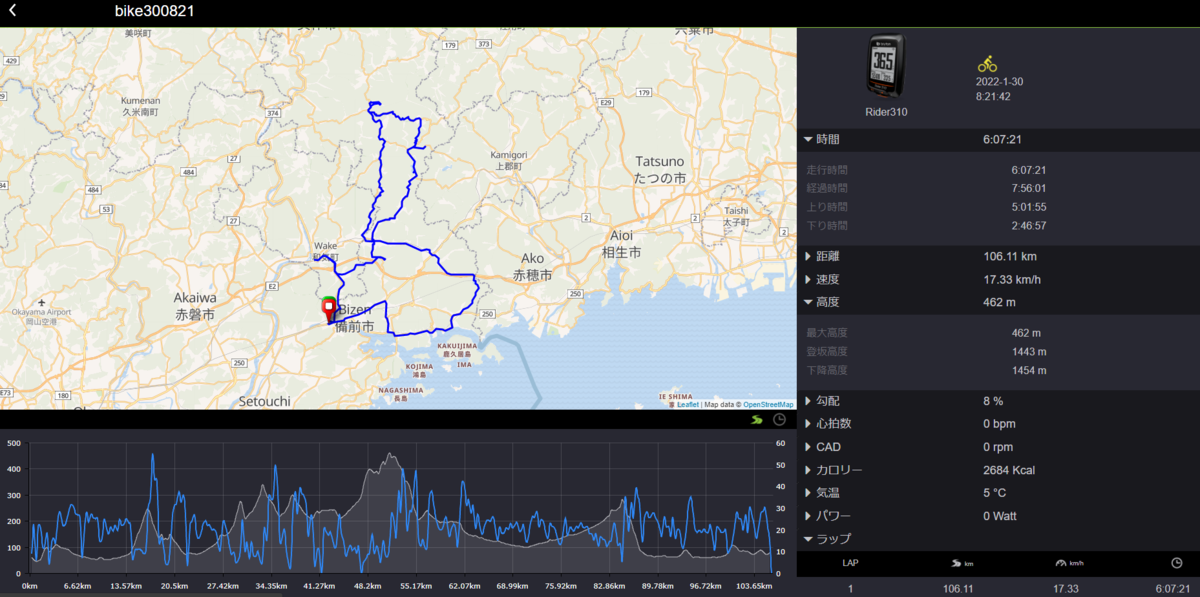Viewport: 1200px width, 597px height.
Task: Click the calorie value 2684 Kcal
Action: pos(1009,470)
